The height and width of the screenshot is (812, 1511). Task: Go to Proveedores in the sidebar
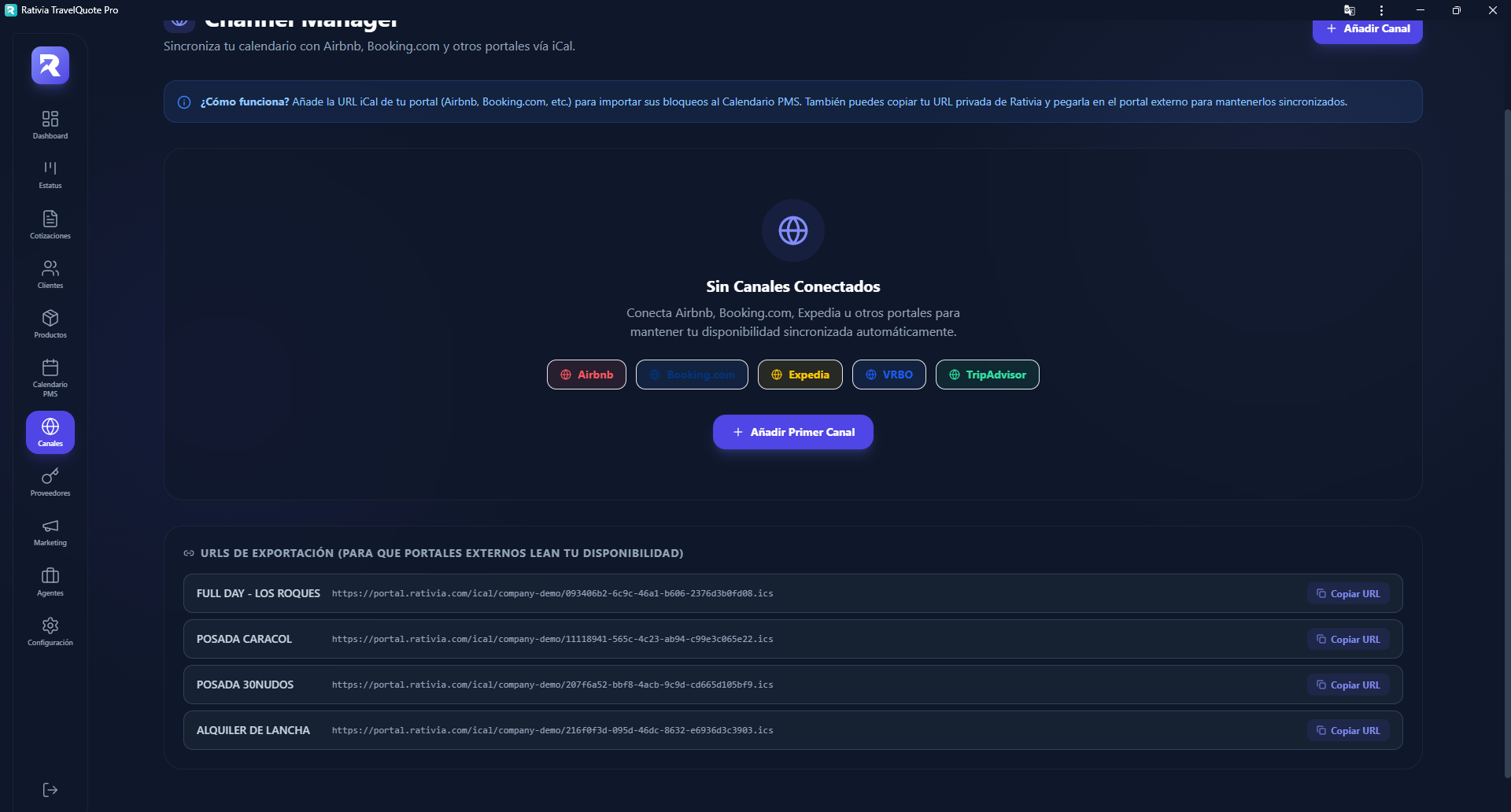pos(50,482)
